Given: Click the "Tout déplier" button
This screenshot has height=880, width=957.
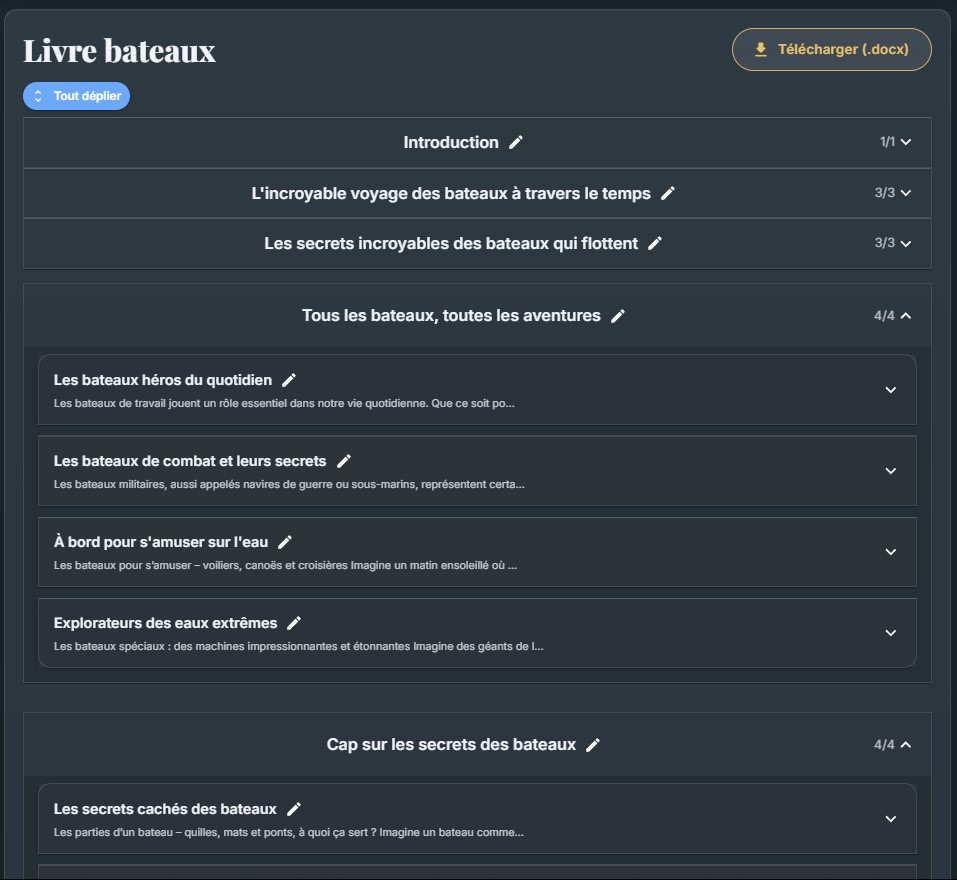Looking at the screenshot, I should [77, 96].
